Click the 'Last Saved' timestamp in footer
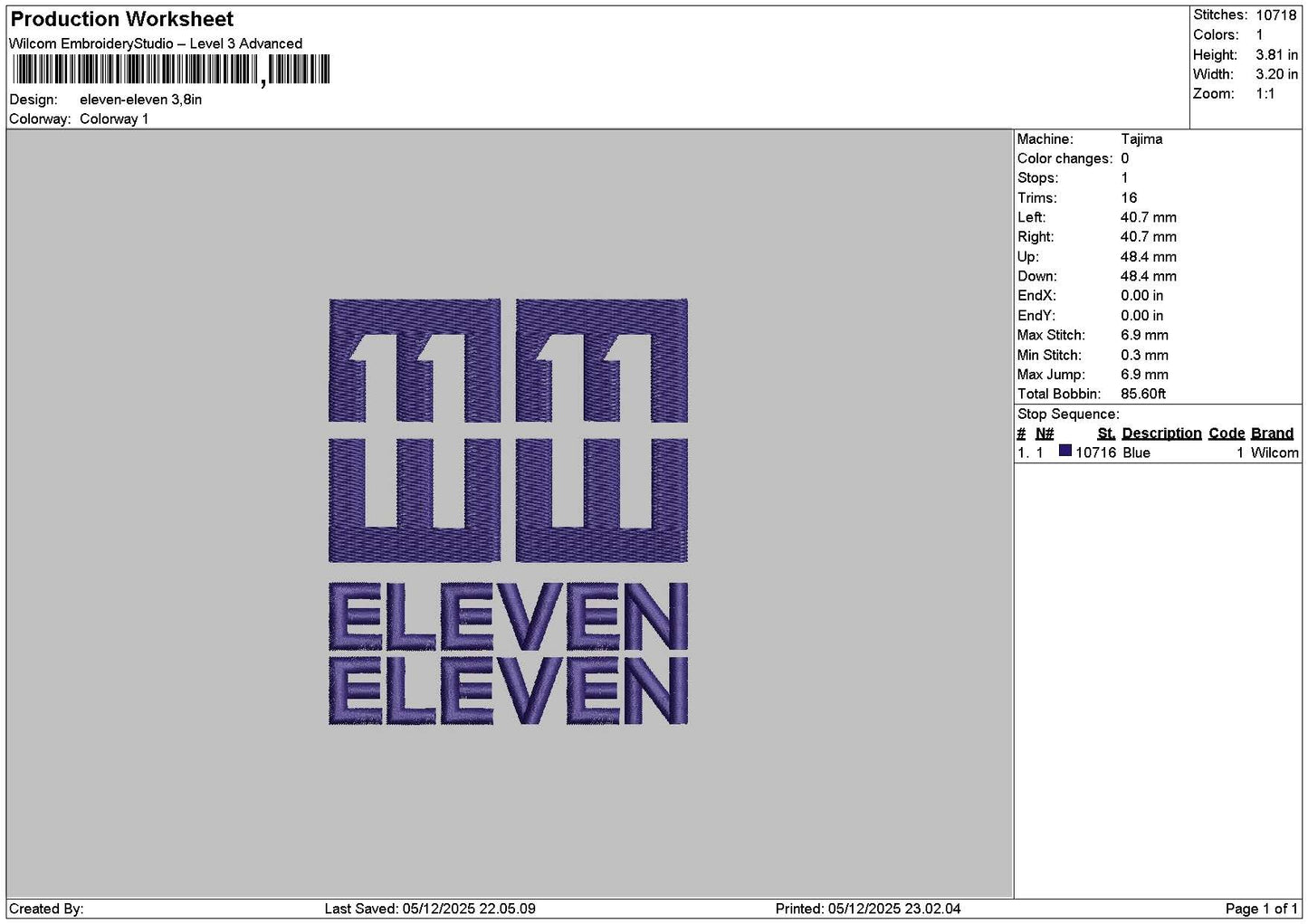Viewport: 1308px width, 924px height. tap(430, 909)
